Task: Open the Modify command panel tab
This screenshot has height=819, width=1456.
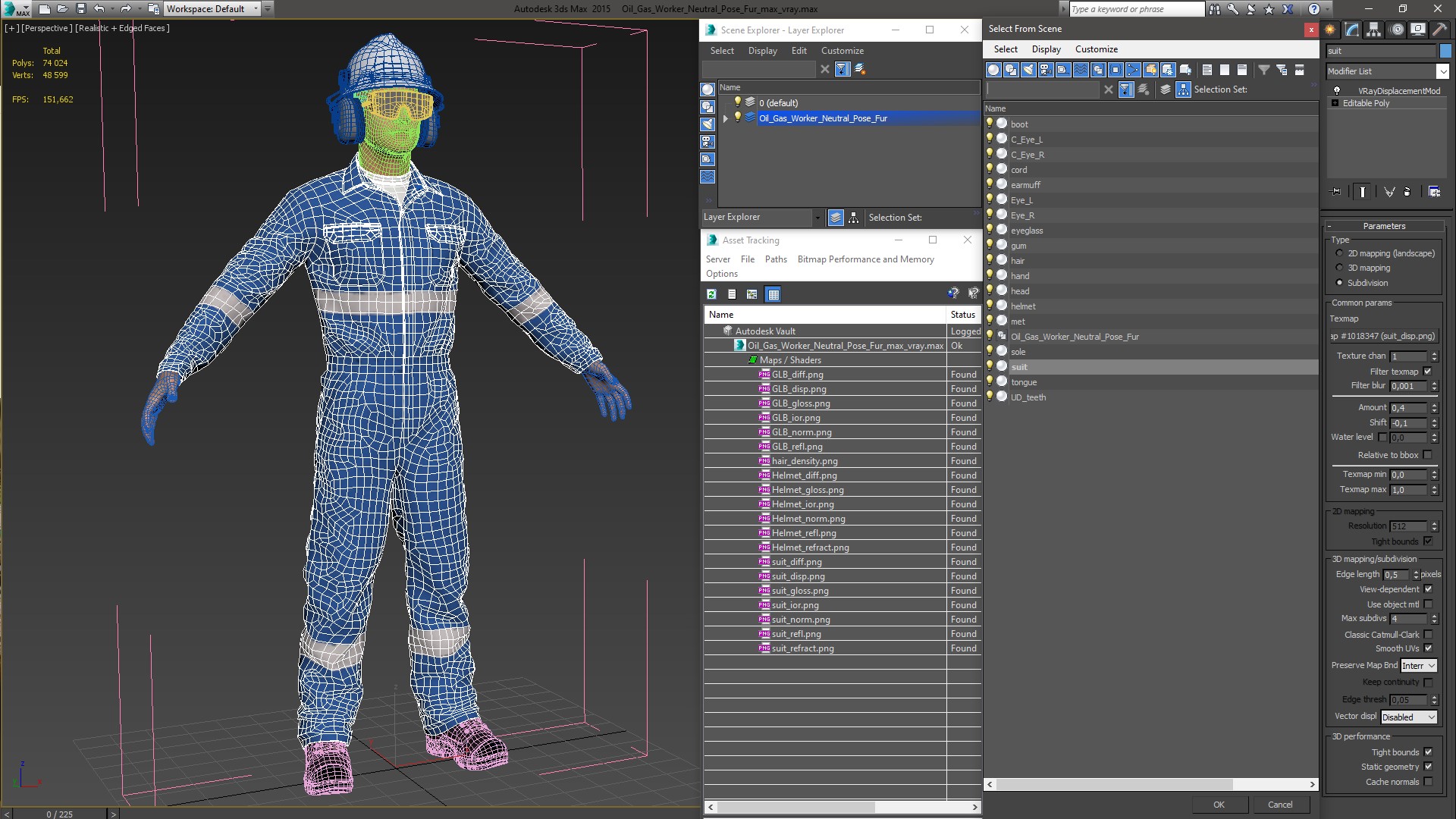Action: [x=1352, y=30]
